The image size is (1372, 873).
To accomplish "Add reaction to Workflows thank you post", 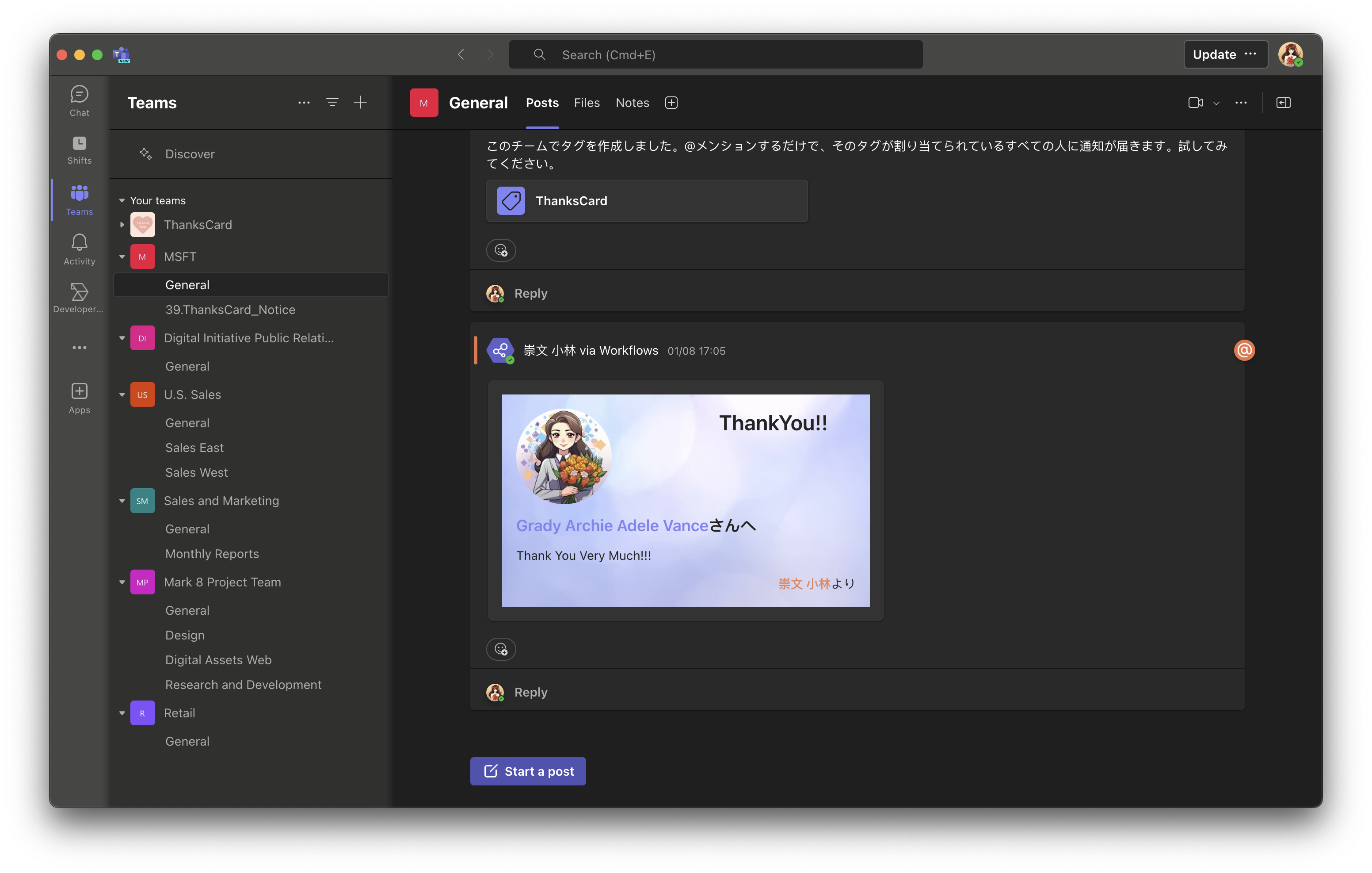I will tap(501, 649).
